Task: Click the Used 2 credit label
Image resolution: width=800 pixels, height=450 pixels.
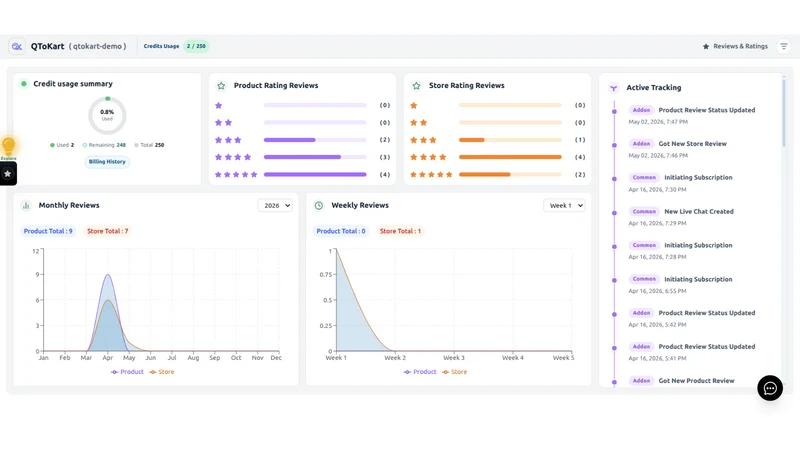Action: [x=62, y=145]
